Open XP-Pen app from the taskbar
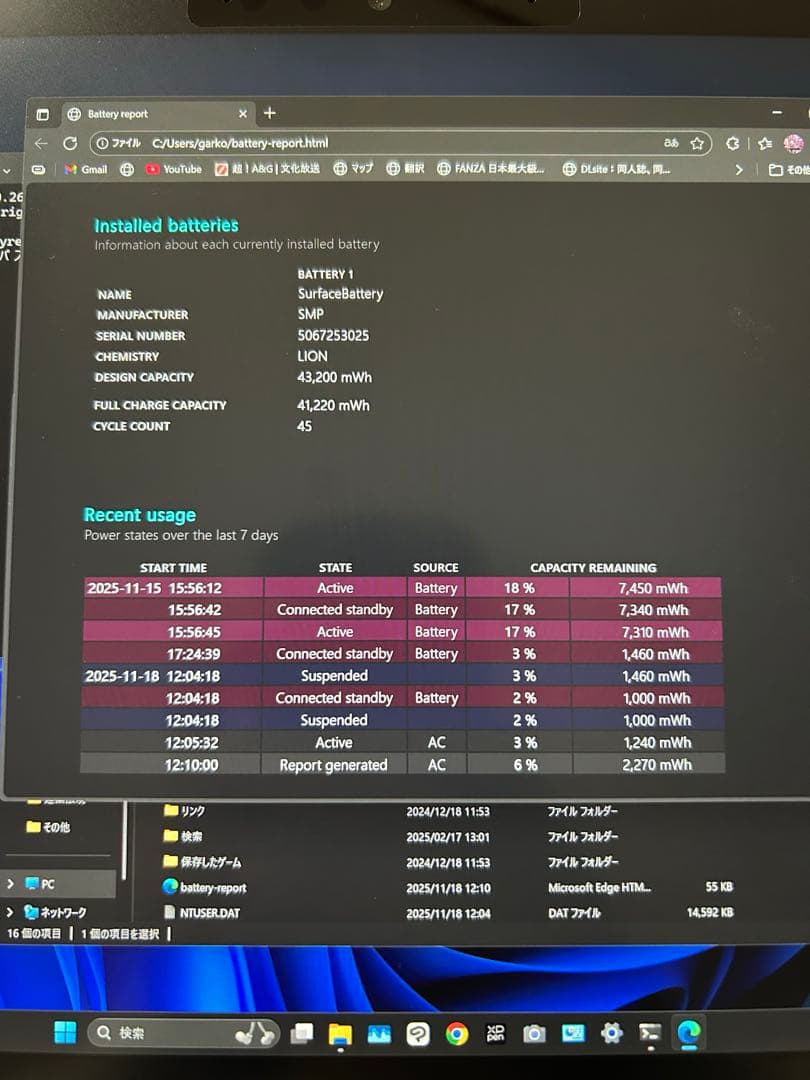This screenshot has height=1080, width=810. [x=495, y=1033]
